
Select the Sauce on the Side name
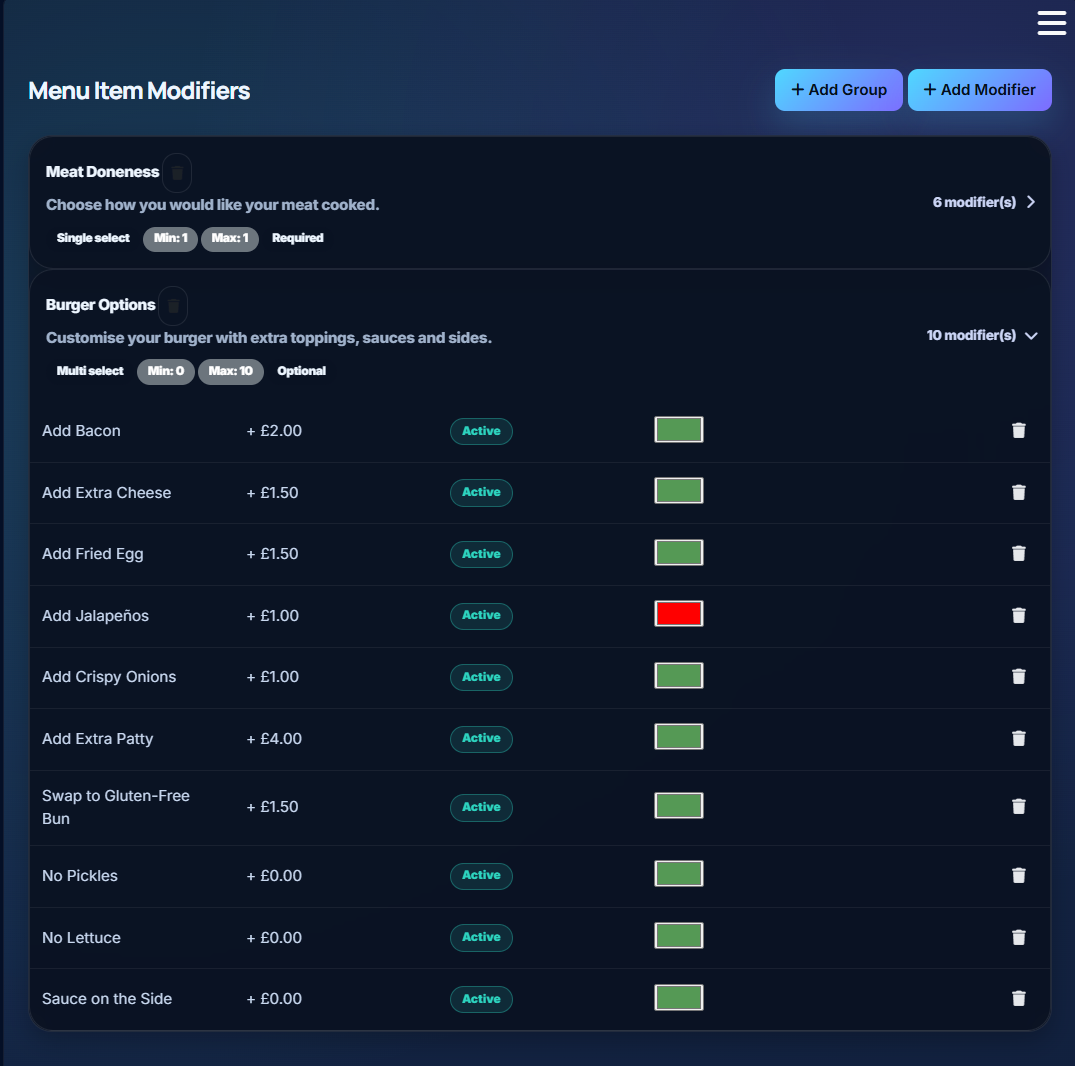(x=107, y=999)
